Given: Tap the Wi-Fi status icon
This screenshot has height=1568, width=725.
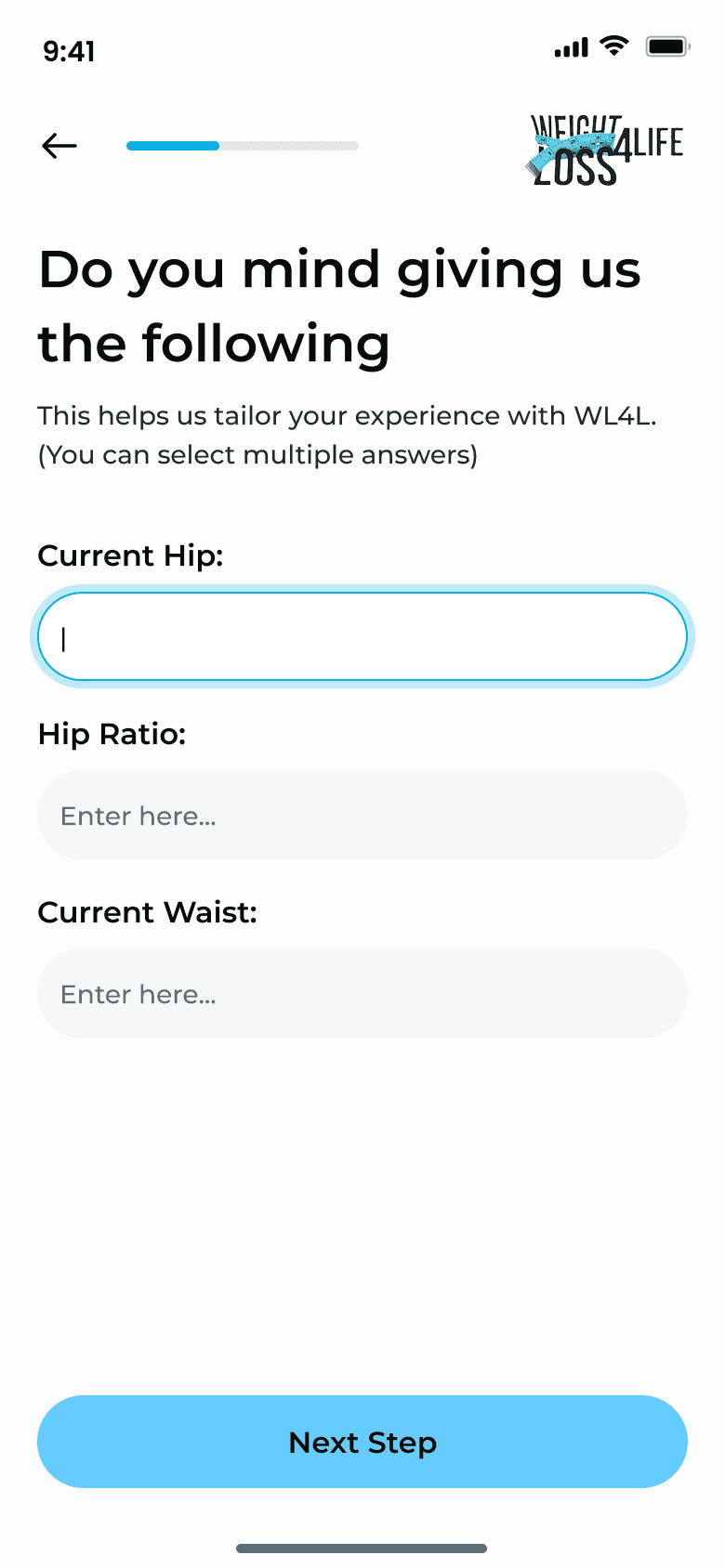Looking at the screenshot, I should pos(613,46).
